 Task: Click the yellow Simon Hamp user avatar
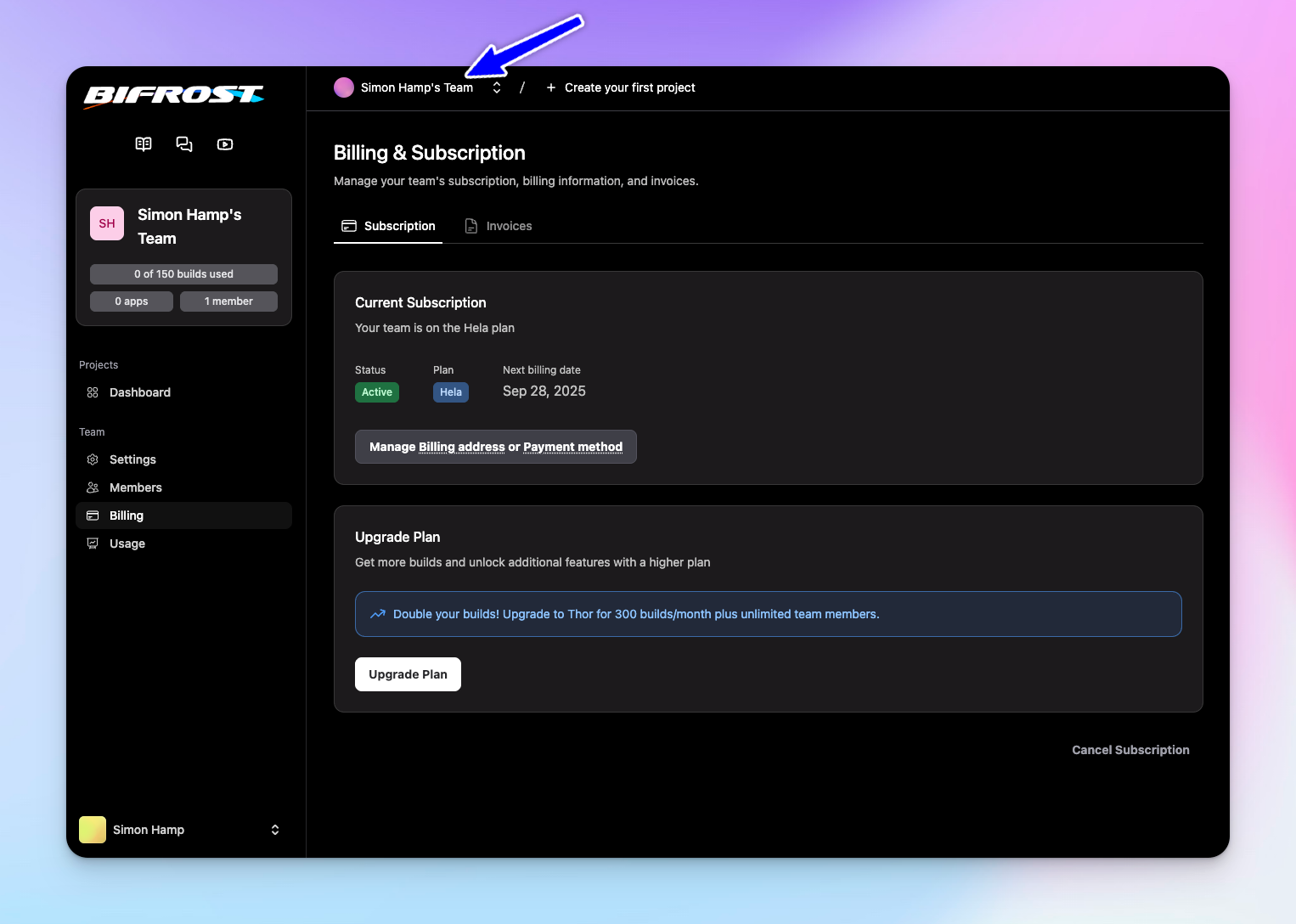coord(93,830)
